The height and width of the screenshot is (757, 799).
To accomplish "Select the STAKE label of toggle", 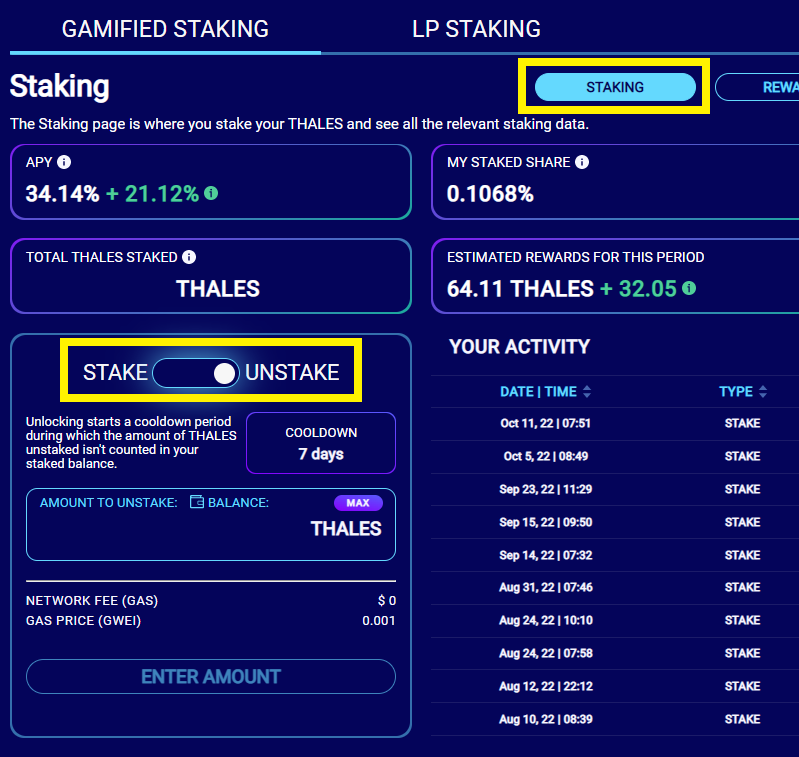I will click(x=115, y=372).
